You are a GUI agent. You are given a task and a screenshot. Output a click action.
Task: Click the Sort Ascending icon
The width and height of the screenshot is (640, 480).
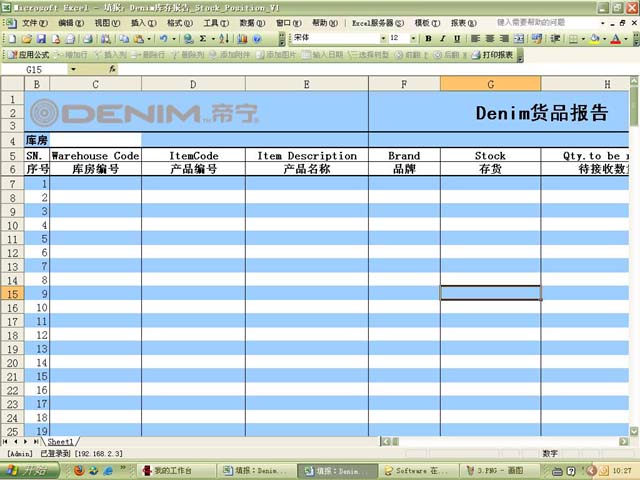[x=224, y=38]
